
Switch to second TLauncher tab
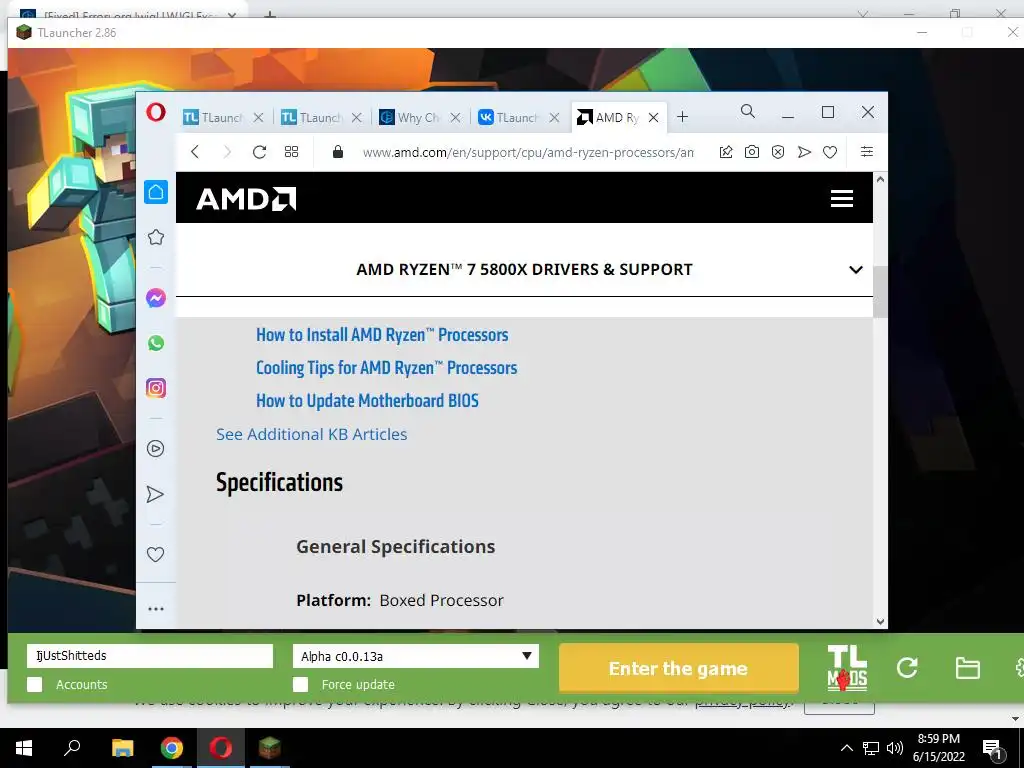[312, 118]
